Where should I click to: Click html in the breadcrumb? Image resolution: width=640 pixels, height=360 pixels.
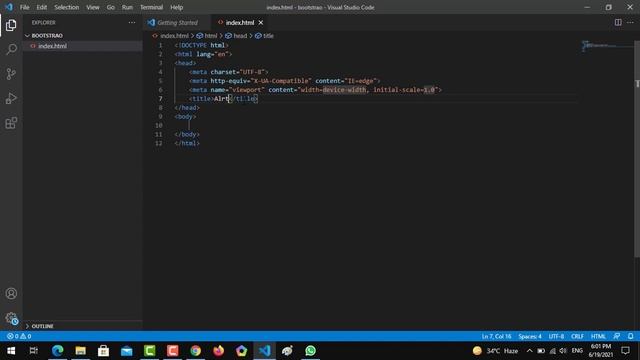211,36
